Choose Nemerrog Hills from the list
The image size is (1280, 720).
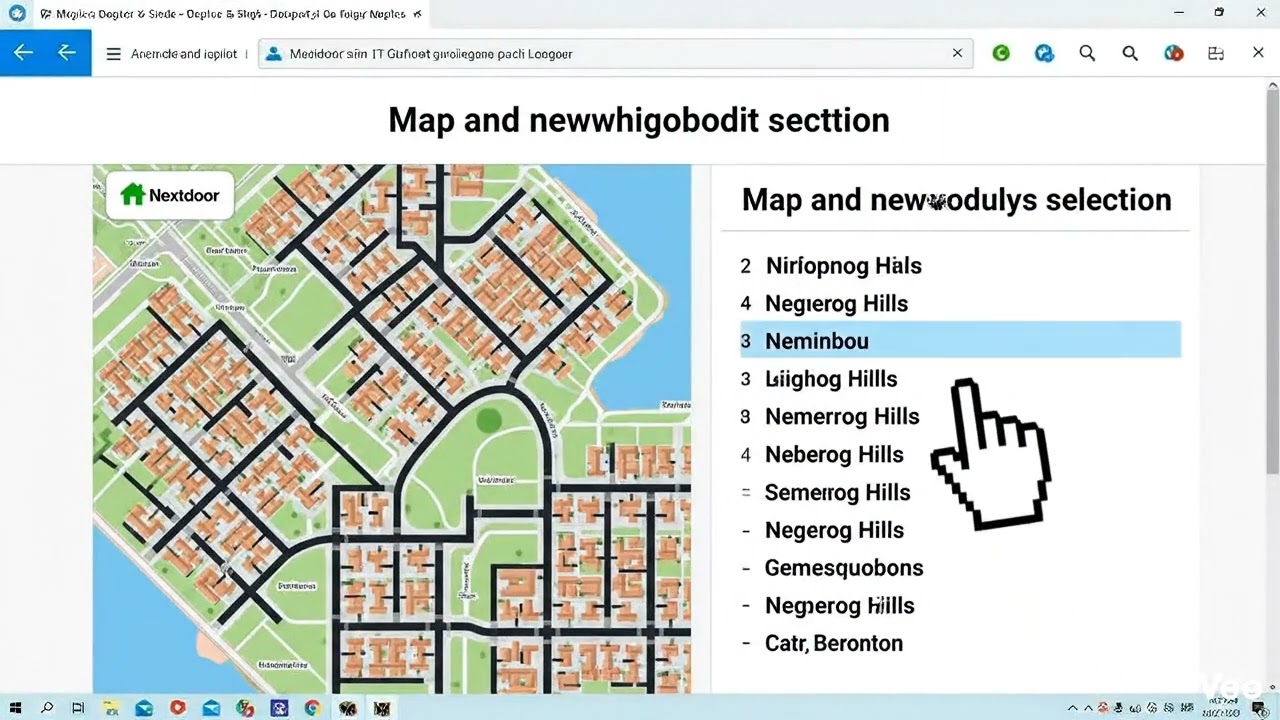[x=842, y=417]
